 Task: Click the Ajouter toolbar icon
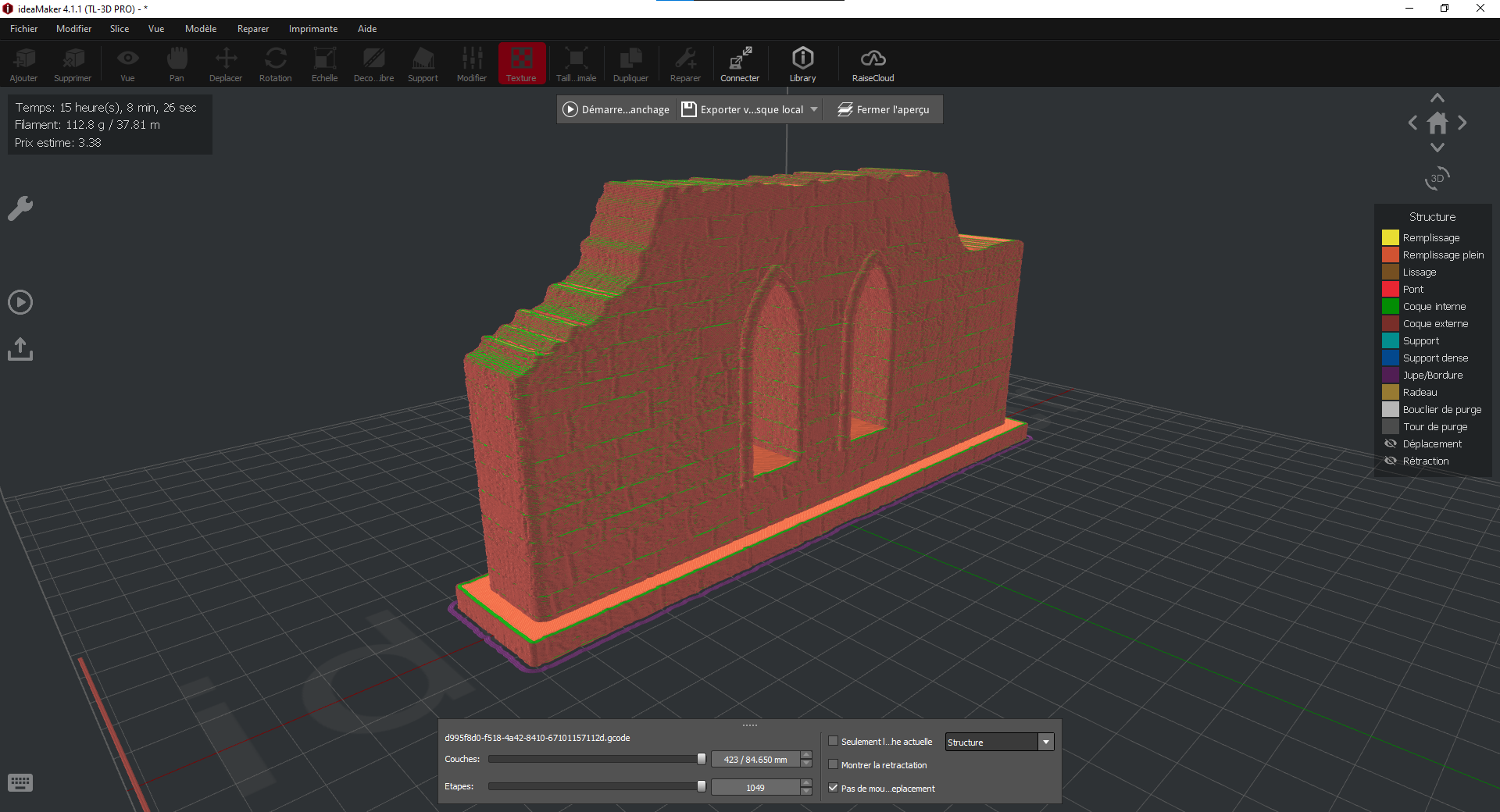tap(23, 64)
